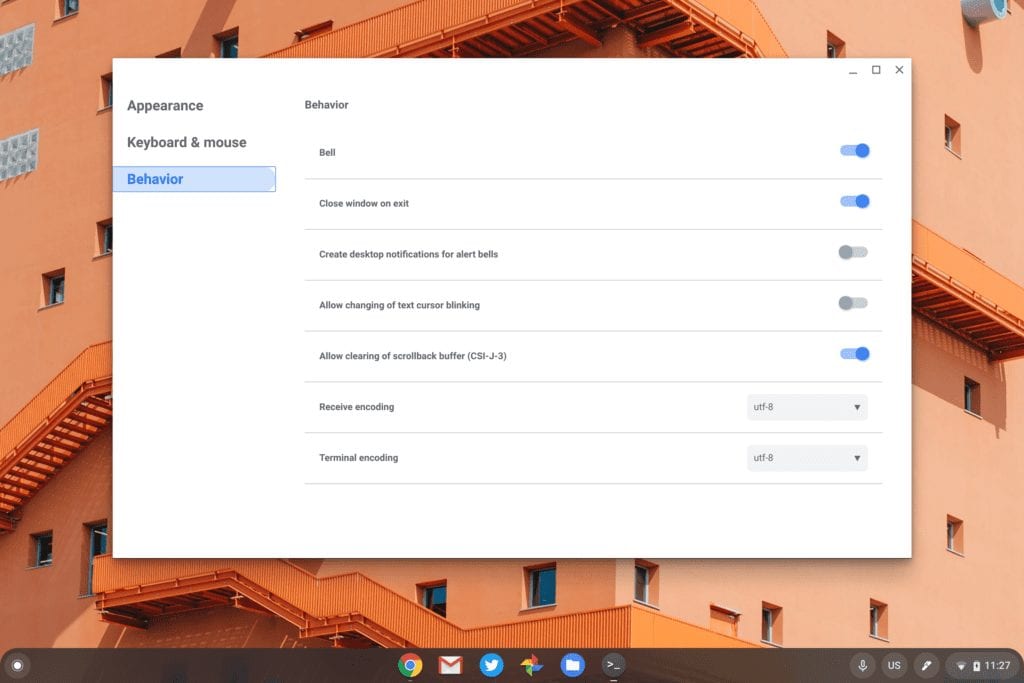Click the 'Receive encoding' label

point(357,407)
